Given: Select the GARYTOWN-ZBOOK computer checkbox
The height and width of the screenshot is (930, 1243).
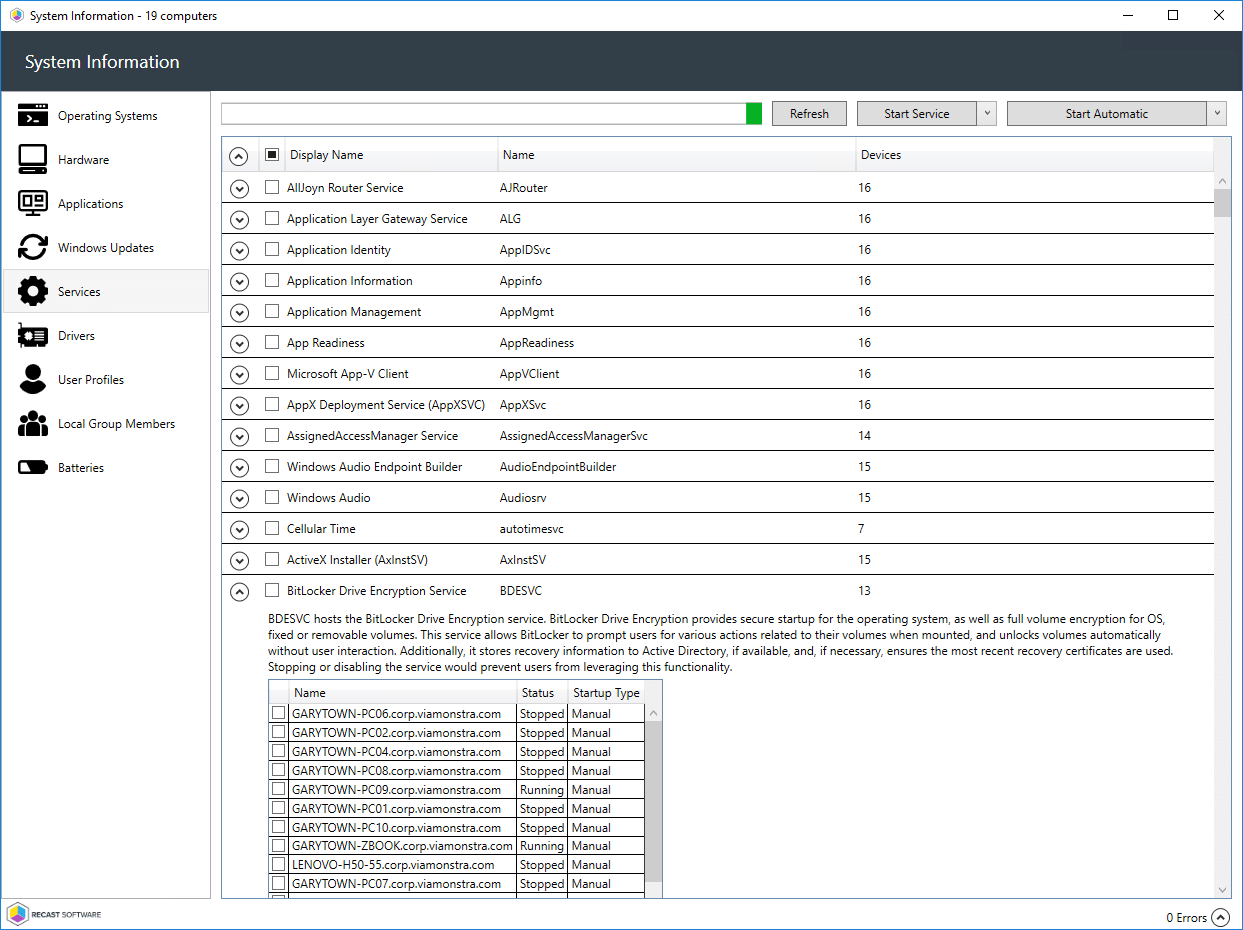Looking at the screenshot, I should (278, 845).
